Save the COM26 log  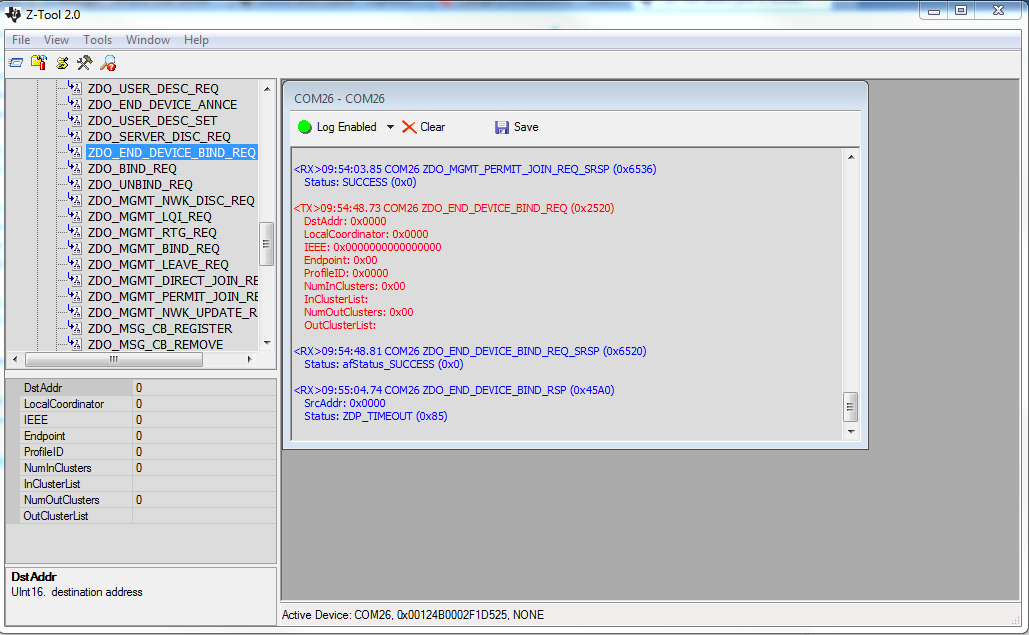[516, 127]
